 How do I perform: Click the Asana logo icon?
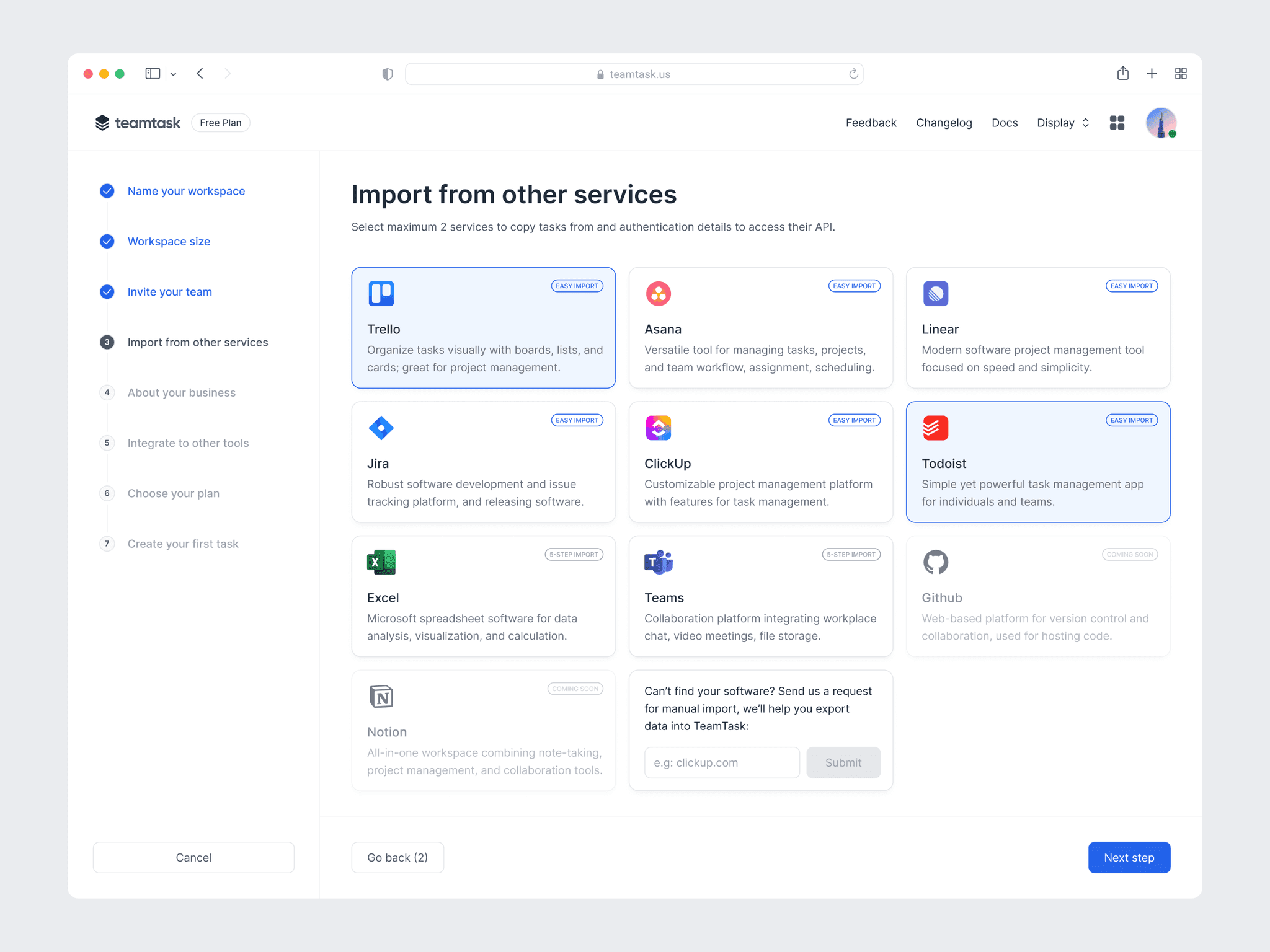pos(658,294)
